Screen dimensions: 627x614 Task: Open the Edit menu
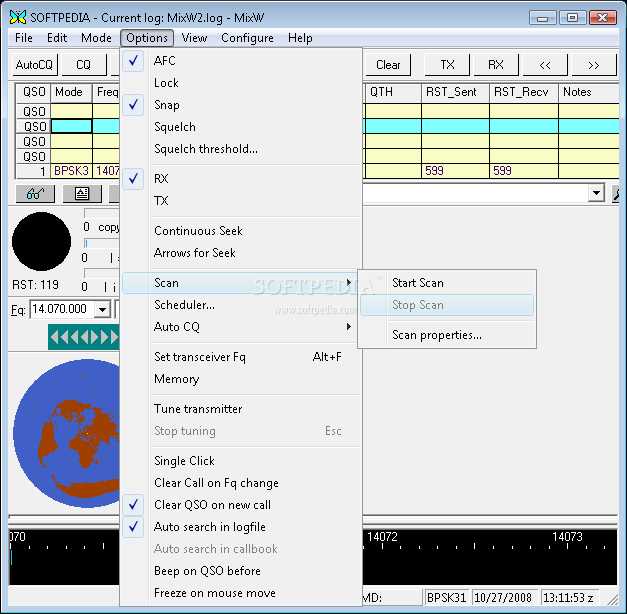57,38
